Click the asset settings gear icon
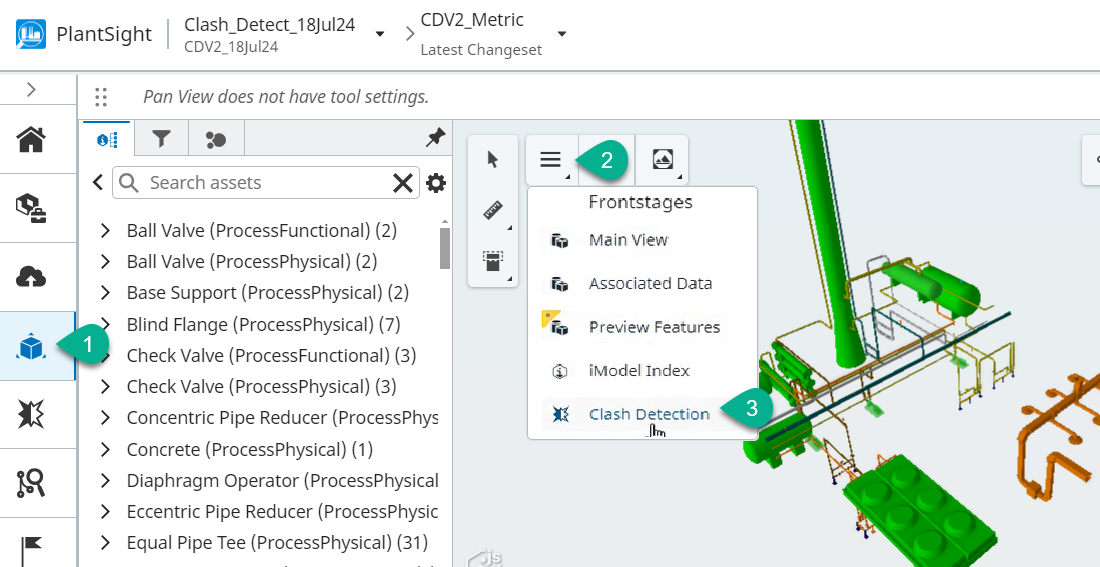 click(x=436, y=183)
